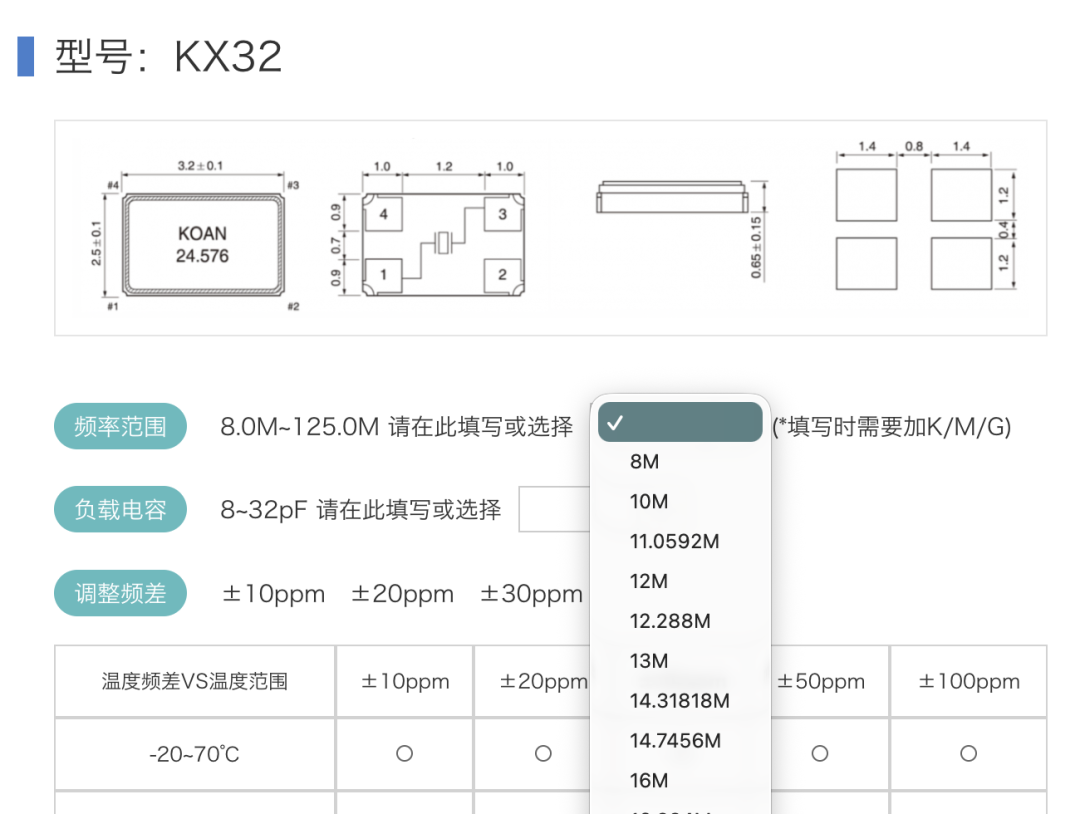Click the (*填写时需要加K/M/G) hint text

(x=891, y=427)
